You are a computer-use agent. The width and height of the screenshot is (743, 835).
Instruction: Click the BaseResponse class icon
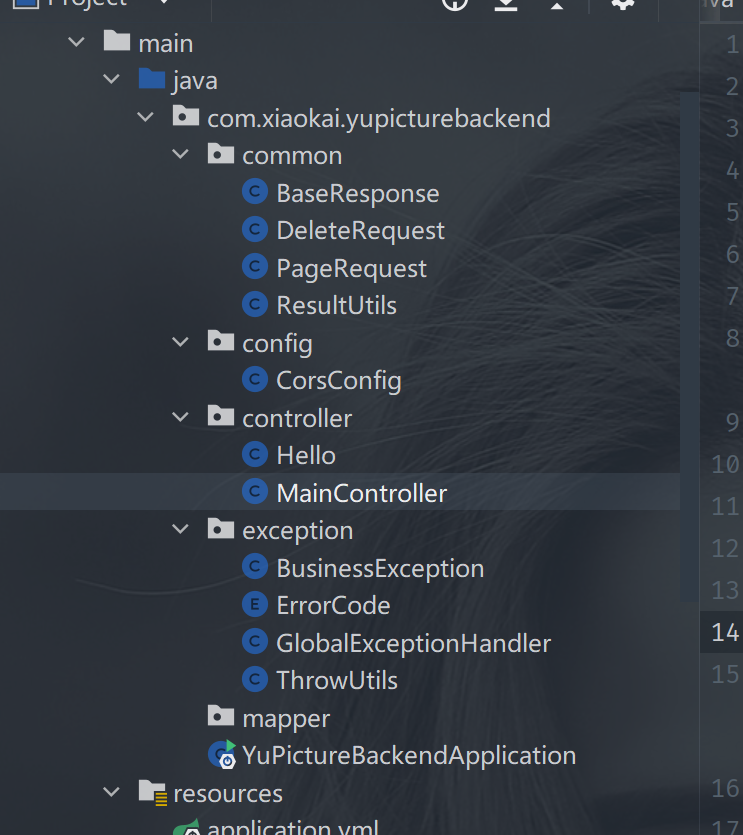click(x=256, y=193)
